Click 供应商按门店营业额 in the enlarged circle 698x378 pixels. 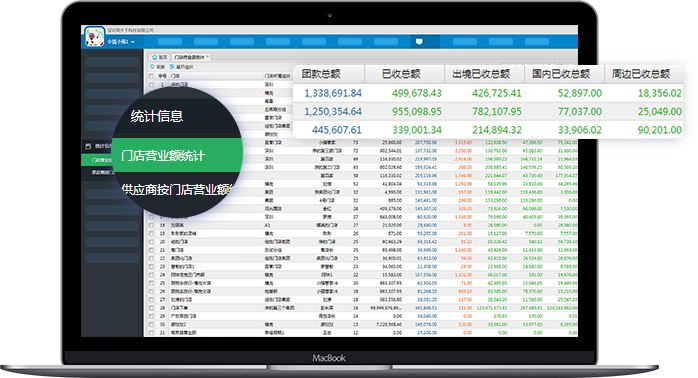click(x=177, y=190)
